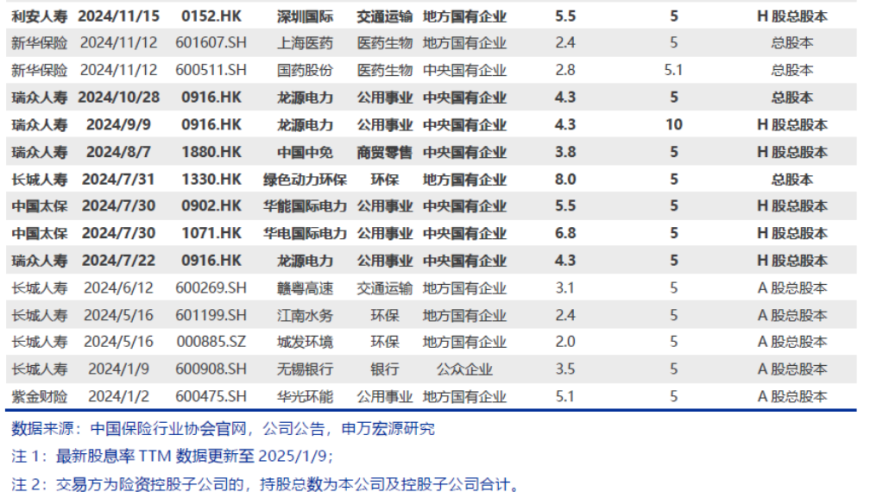
Task: Click the company name 华能国际电力
Action: pyautogui.click(x=305, y=206)
